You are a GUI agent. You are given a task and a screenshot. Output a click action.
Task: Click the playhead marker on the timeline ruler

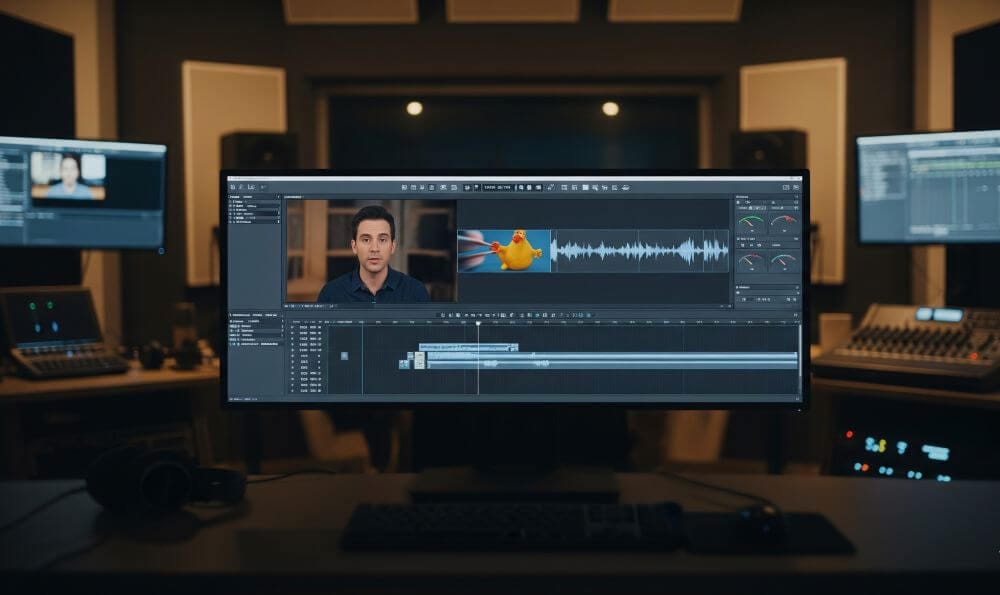coord(478,323)
